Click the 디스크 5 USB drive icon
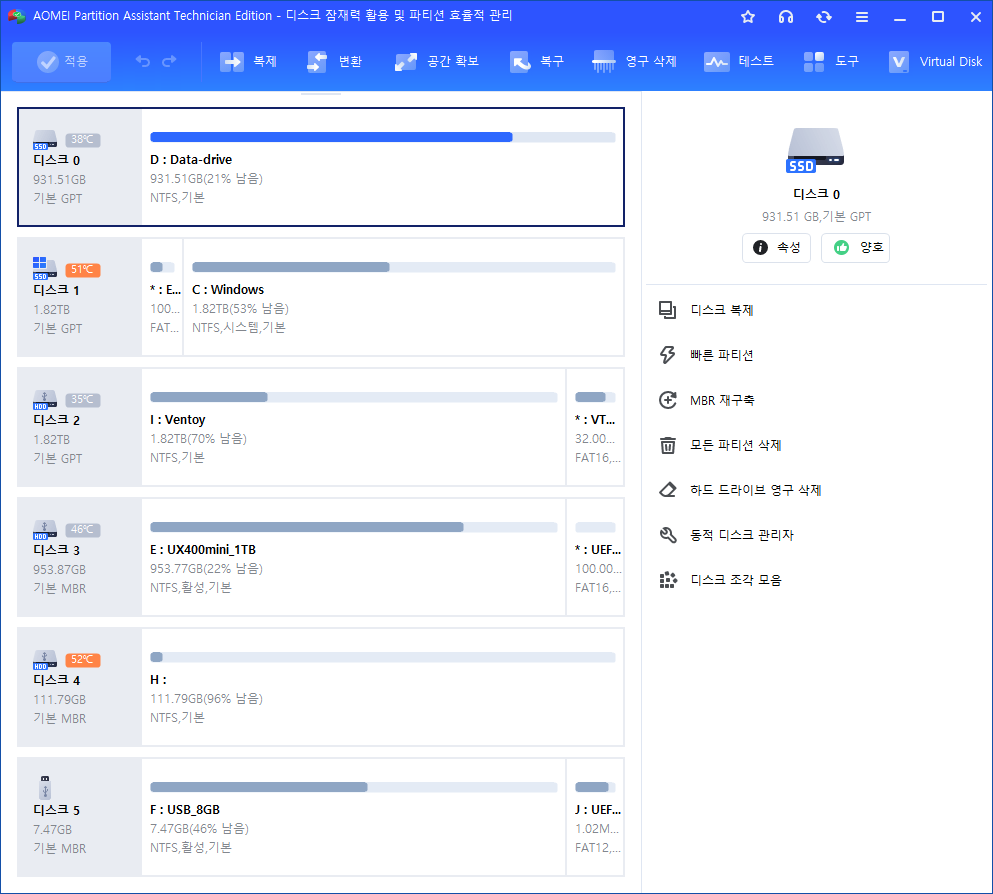This screenshot has width=993, height=894. point(45,788)
